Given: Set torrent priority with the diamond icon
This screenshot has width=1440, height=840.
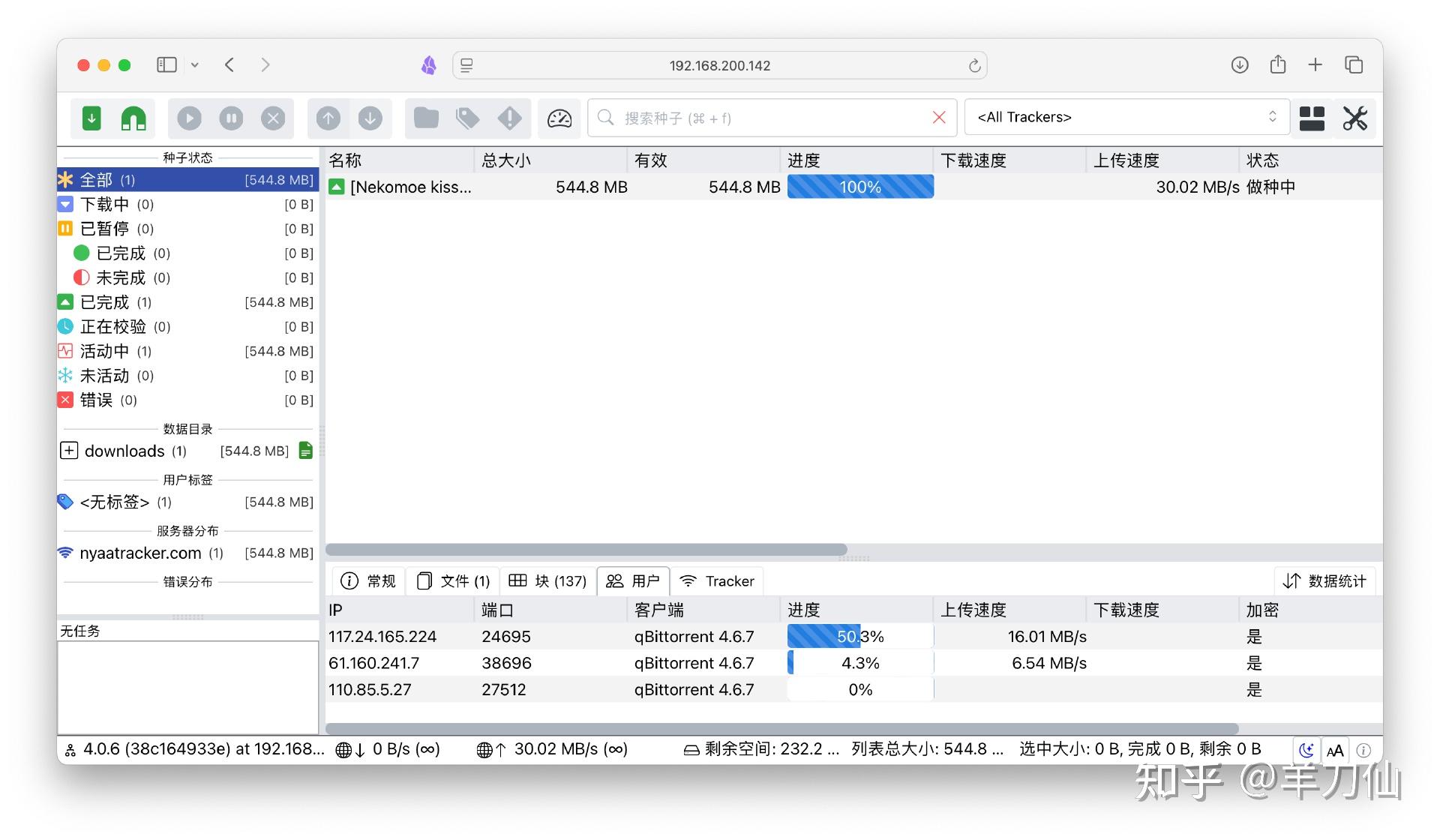Looking at the screenshot, I should coord(510,118).
